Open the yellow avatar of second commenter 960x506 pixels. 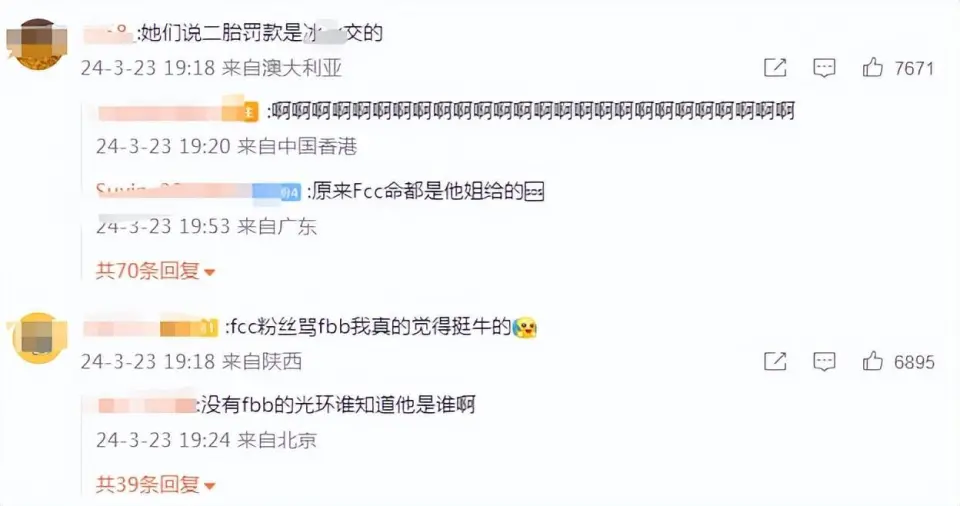click(x=39, y=338)
